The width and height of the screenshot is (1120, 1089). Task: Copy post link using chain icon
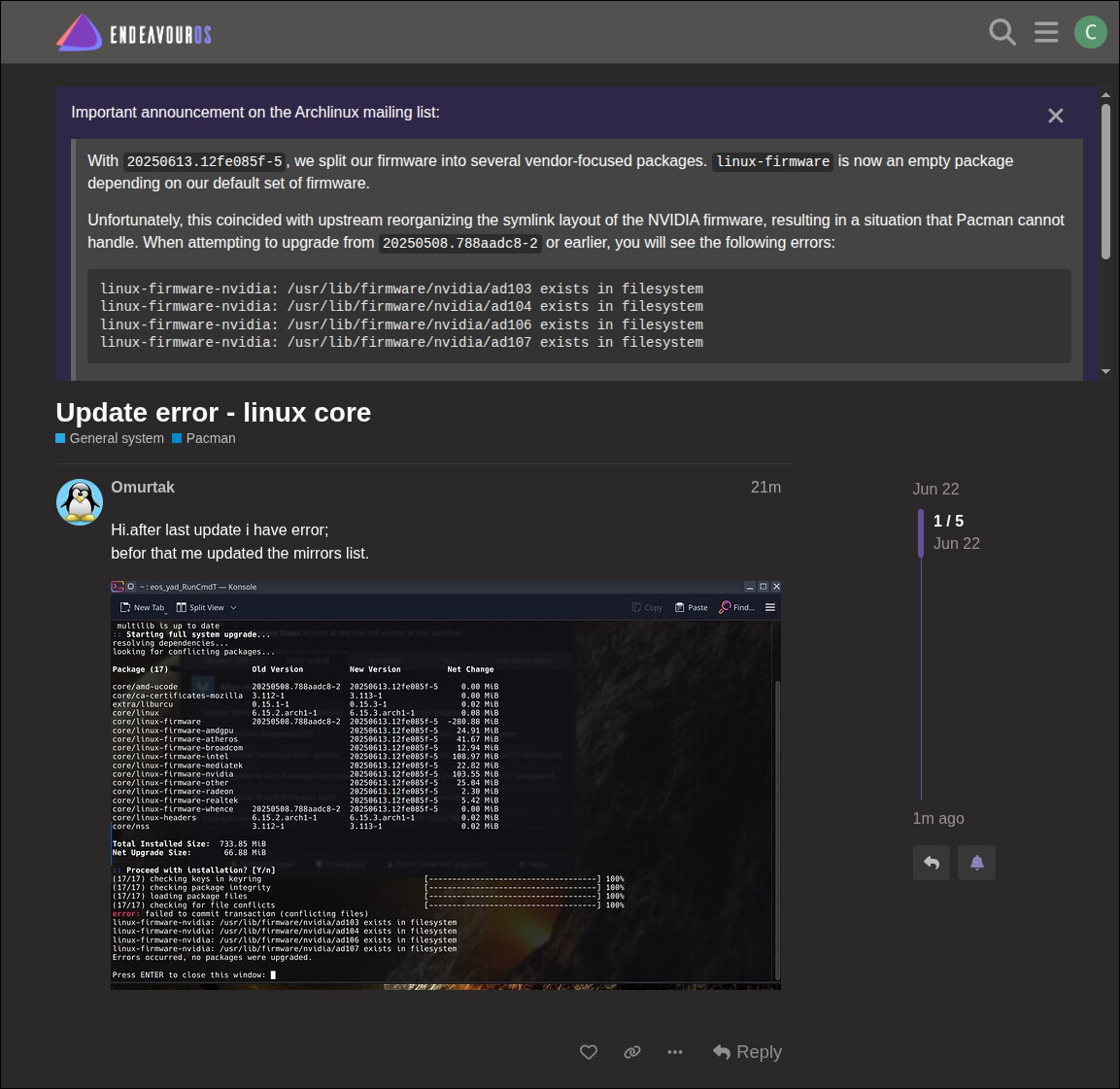point(632,1052)
